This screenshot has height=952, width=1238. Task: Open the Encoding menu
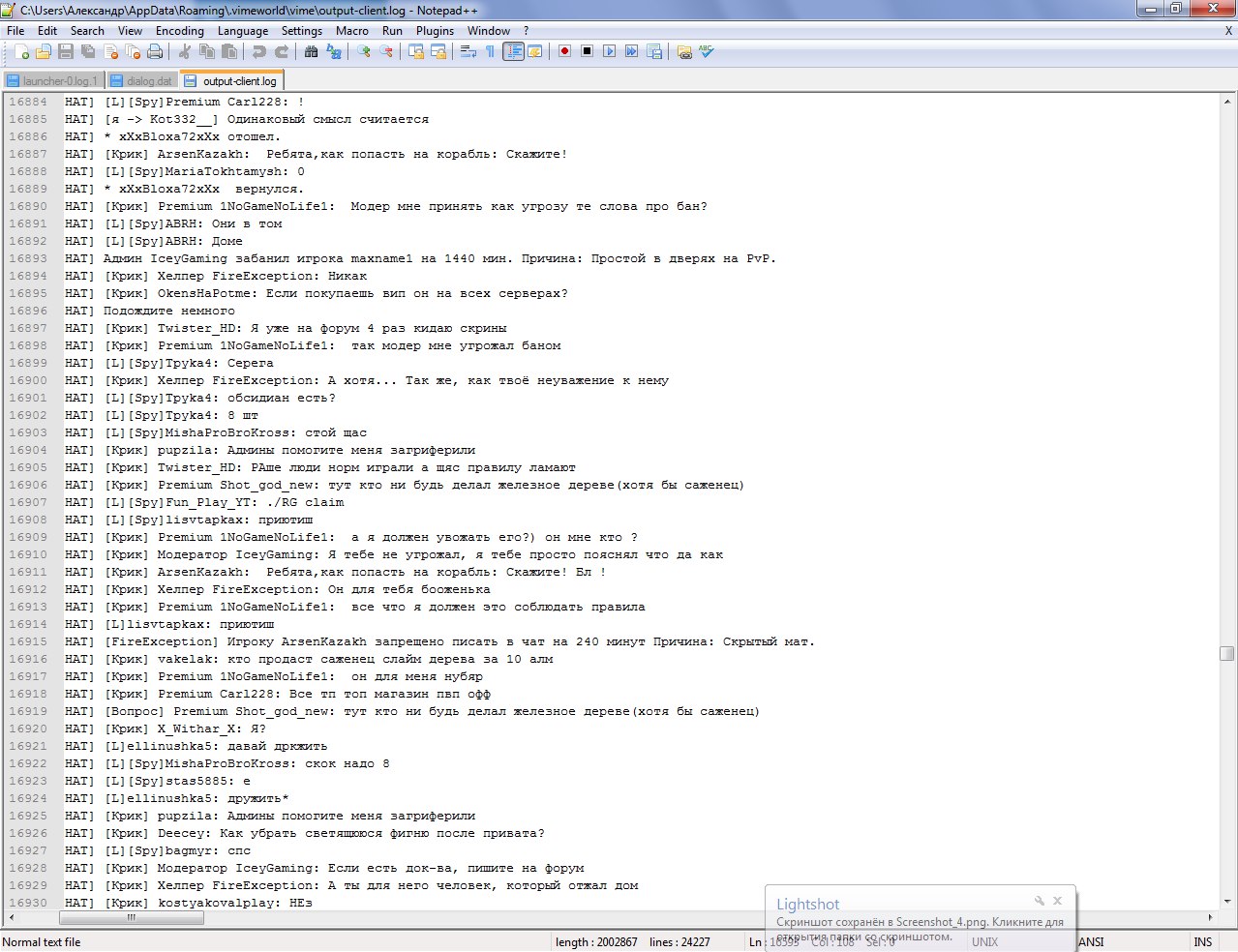click(180, 30)
